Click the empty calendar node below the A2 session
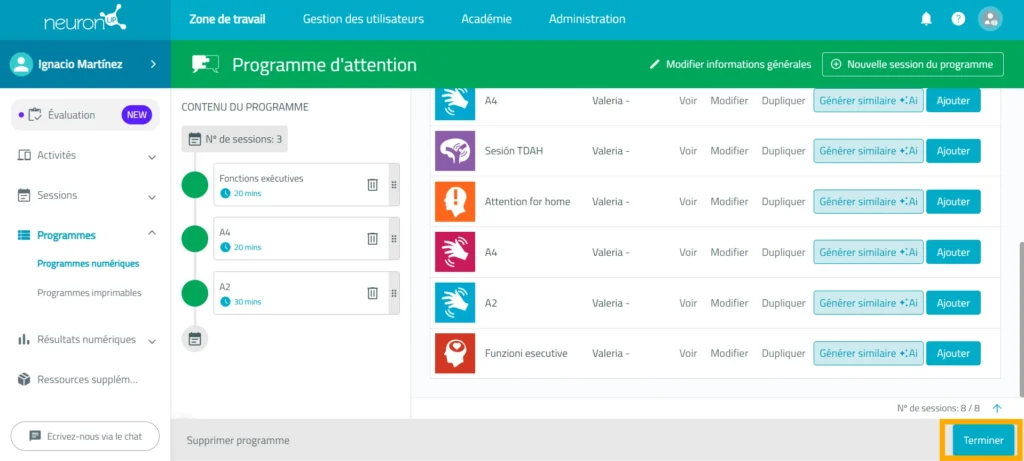The width and height of the screenshot is (1024, 461). 195,339
